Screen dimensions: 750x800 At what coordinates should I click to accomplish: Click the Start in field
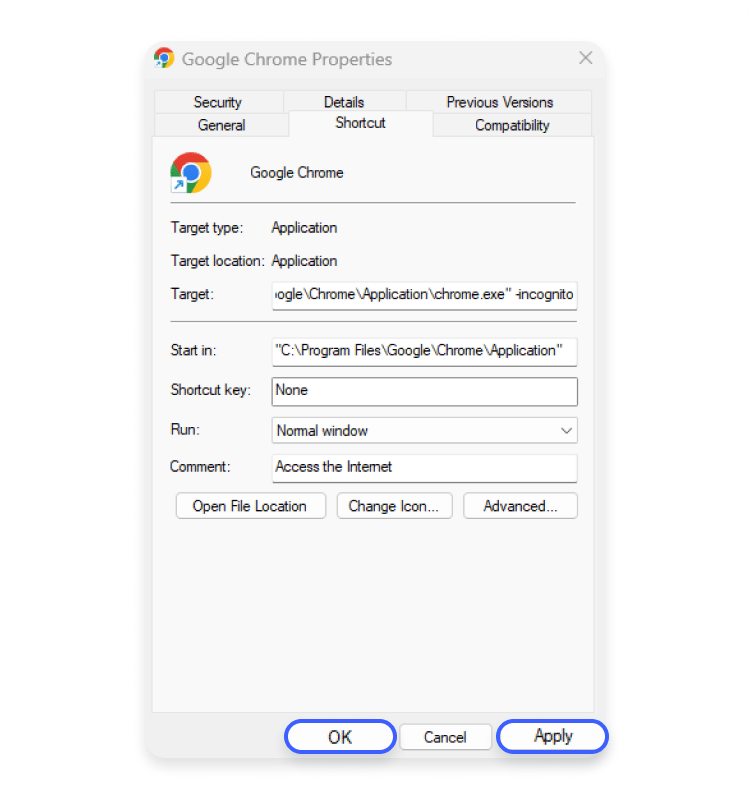pos(424,351)
